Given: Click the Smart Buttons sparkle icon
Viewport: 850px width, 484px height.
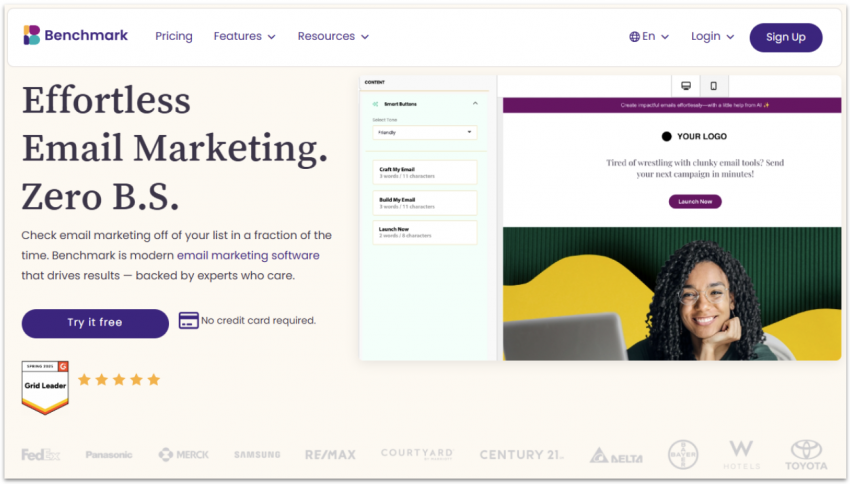Looking at the screenshot, I should tap(375, 104).
